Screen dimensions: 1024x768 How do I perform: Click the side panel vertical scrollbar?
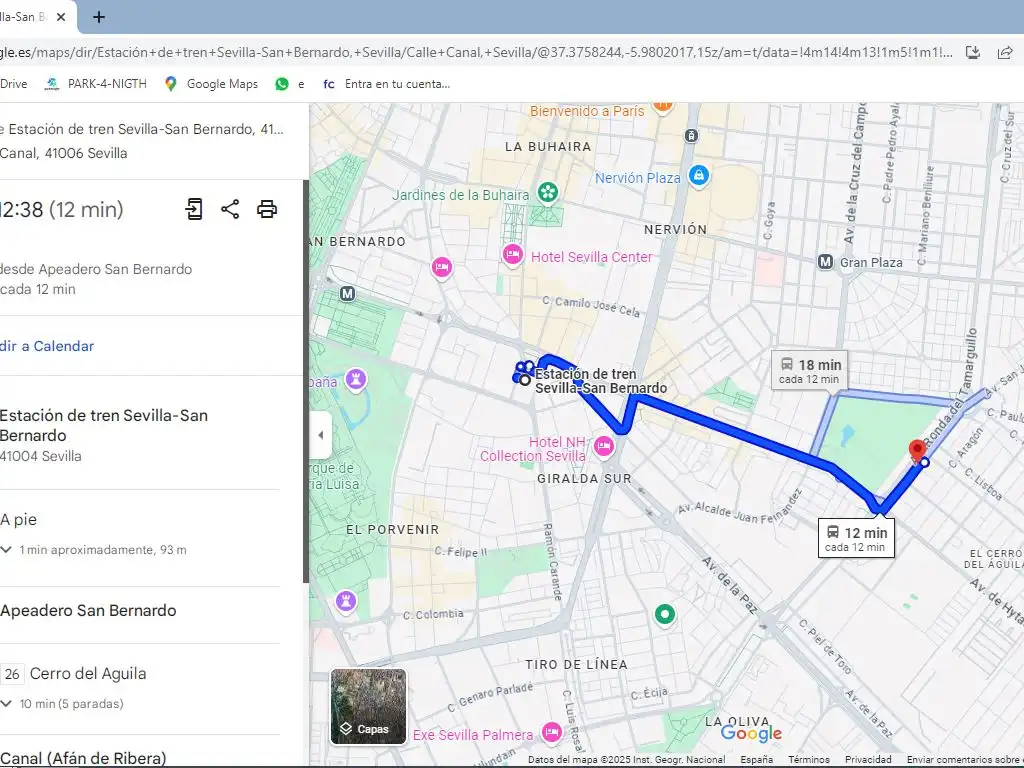tap(305, 381)
